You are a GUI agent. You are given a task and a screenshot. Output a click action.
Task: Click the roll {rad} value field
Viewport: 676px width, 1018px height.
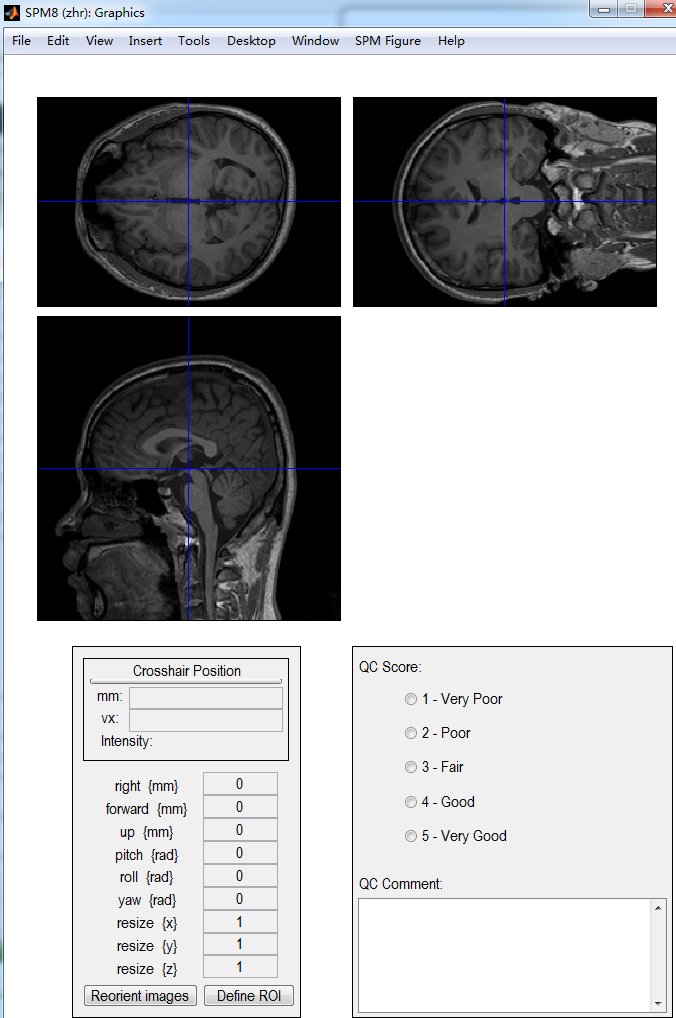240,876
